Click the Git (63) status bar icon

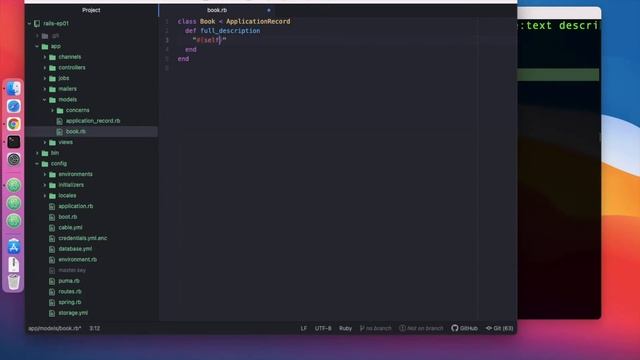489,328
